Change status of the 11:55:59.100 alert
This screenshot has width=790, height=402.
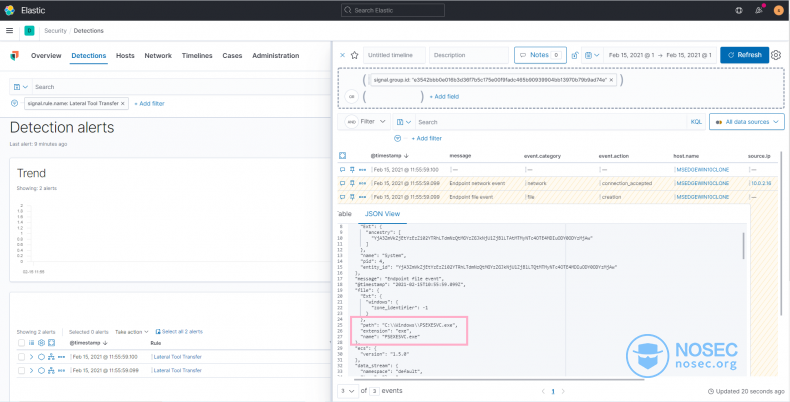tap(42, 357)
